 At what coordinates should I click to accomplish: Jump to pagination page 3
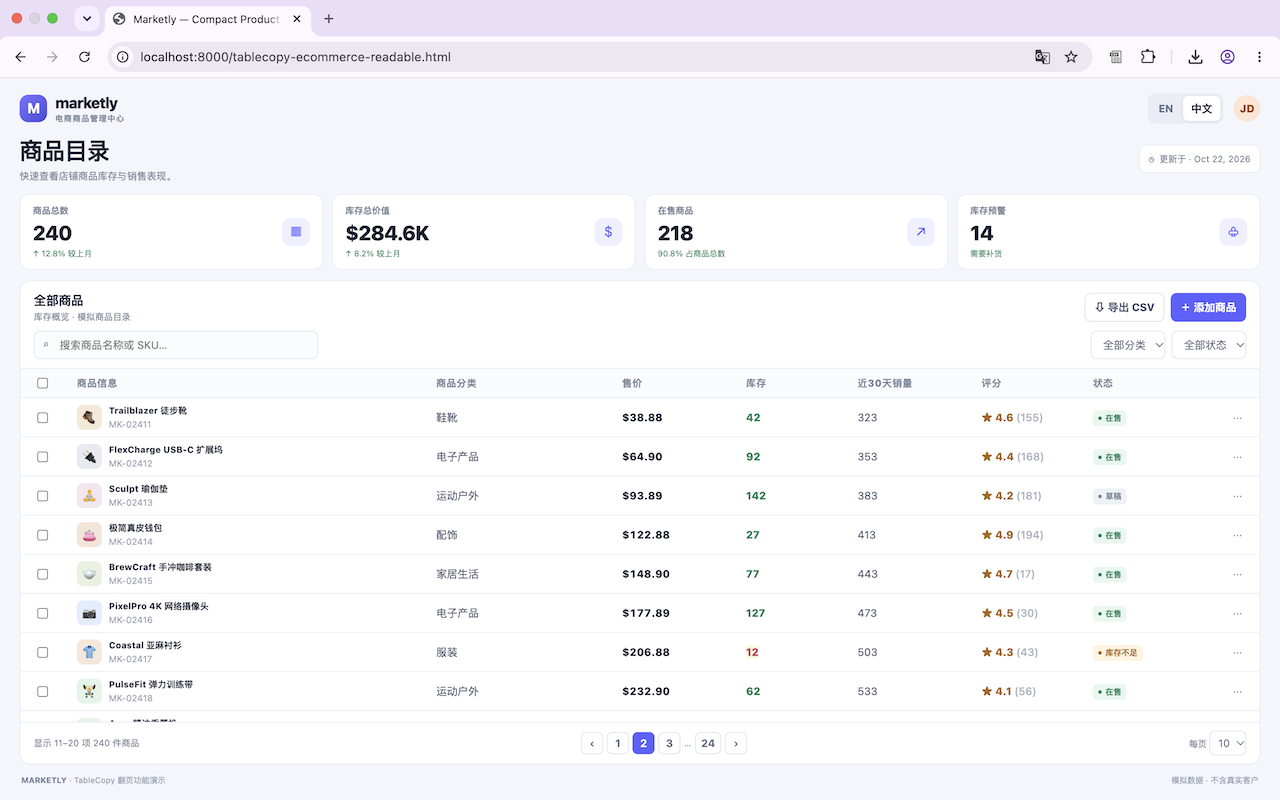pyautogui.click(x=670, y=743)
